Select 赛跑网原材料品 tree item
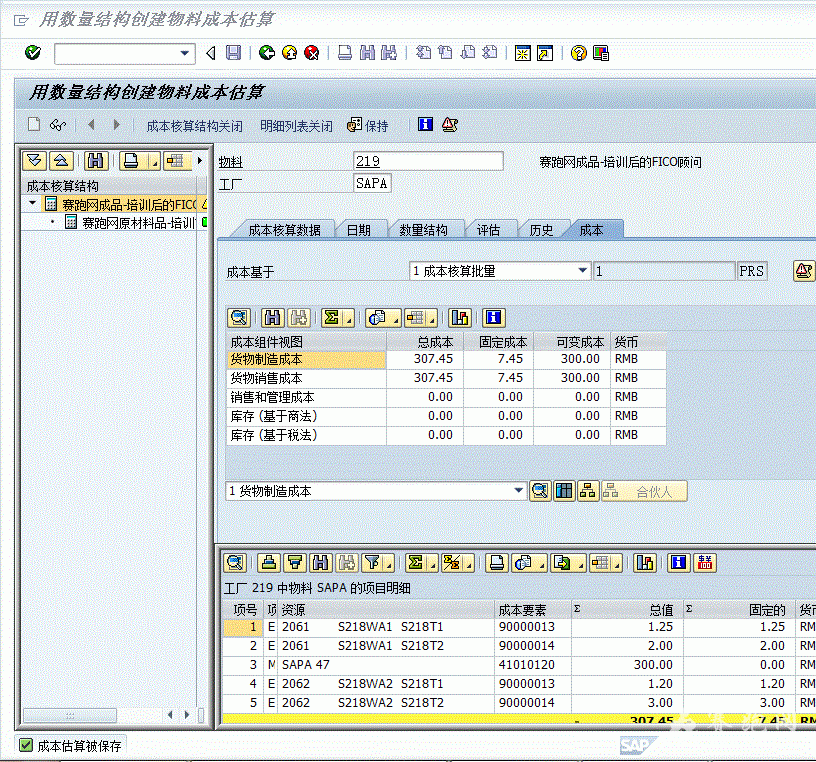The image size is (816, 762). tap(139, 223)
